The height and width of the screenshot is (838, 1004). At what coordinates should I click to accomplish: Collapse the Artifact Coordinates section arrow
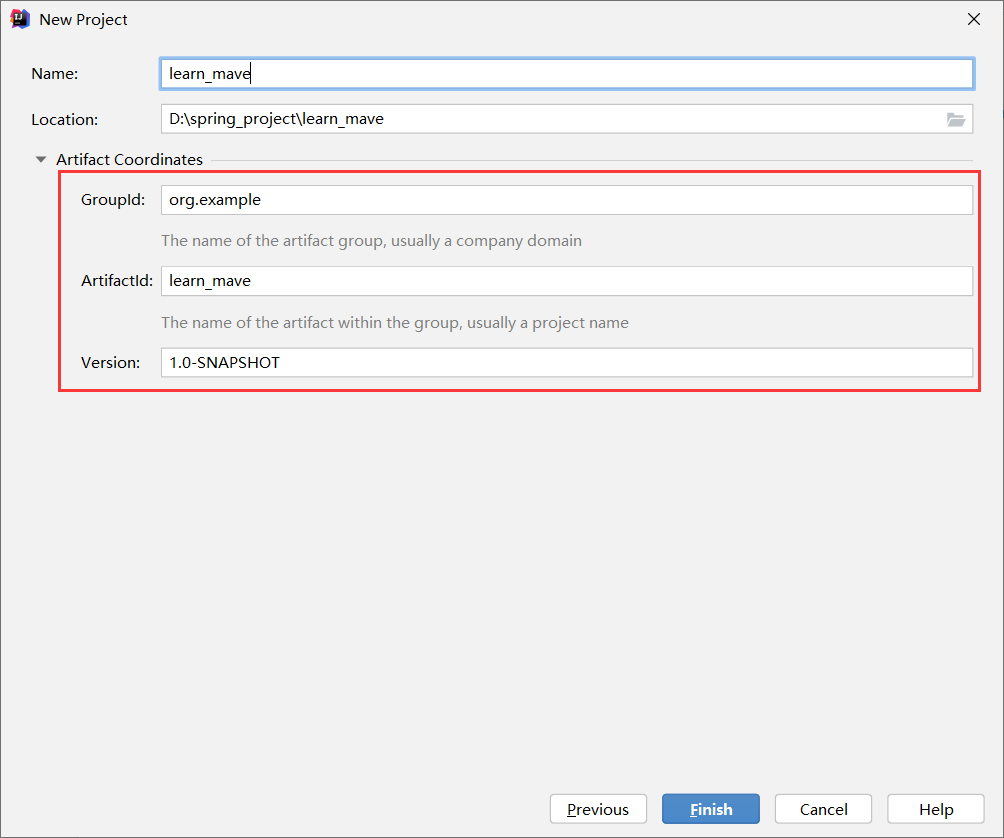(41, 159)
